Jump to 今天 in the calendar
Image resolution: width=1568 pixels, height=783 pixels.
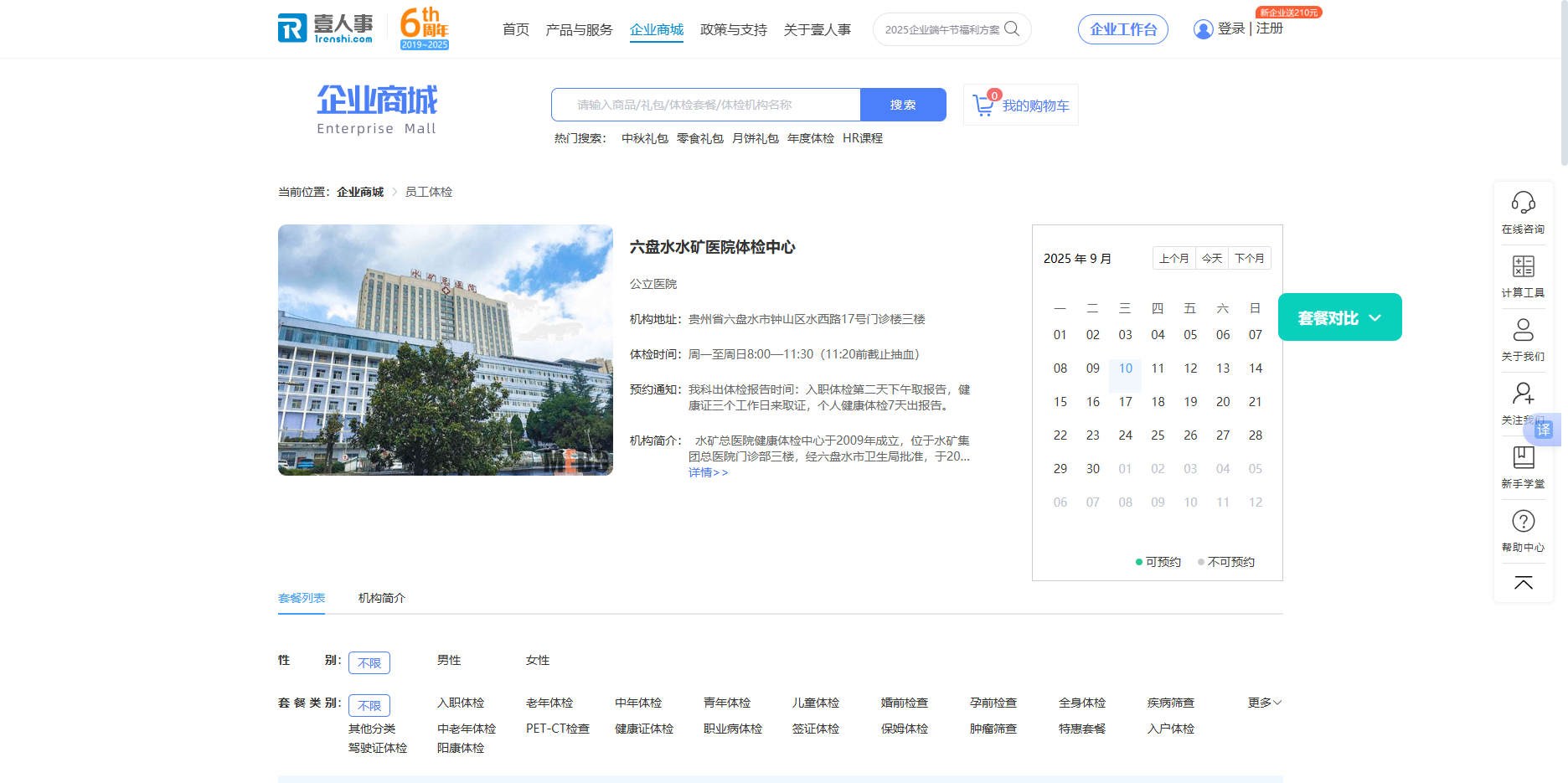pos(1212,259)
